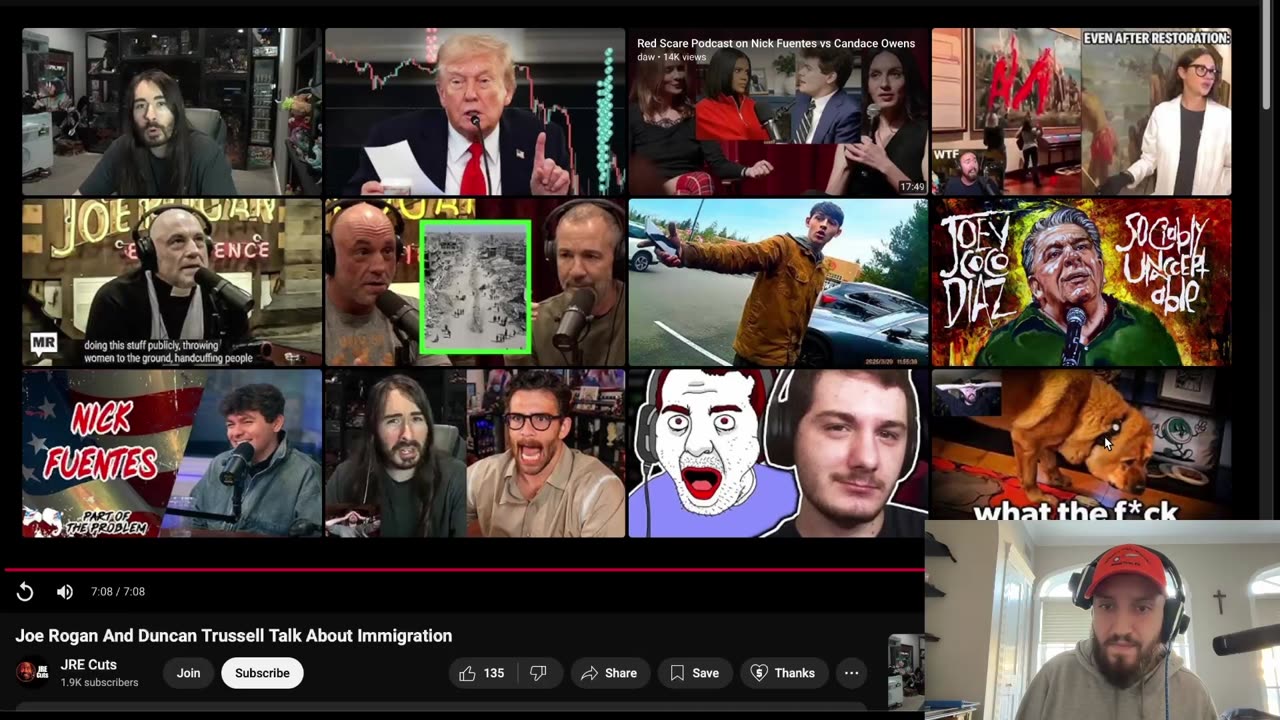Replay the video with the replay icon
Screen dimensions: 1280x720
[x=25, y=592]
